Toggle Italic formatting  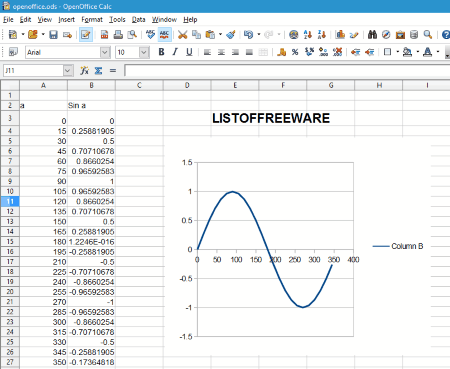tap(175, 52)
